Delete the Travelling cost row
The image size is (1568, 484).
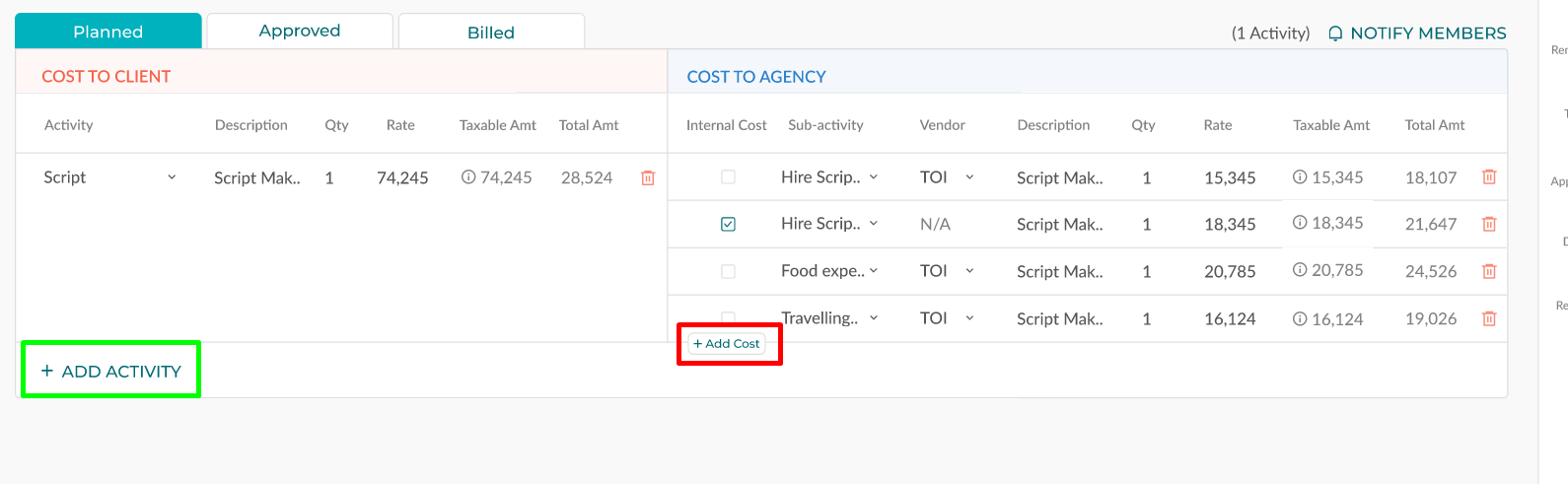(1489, 318)
